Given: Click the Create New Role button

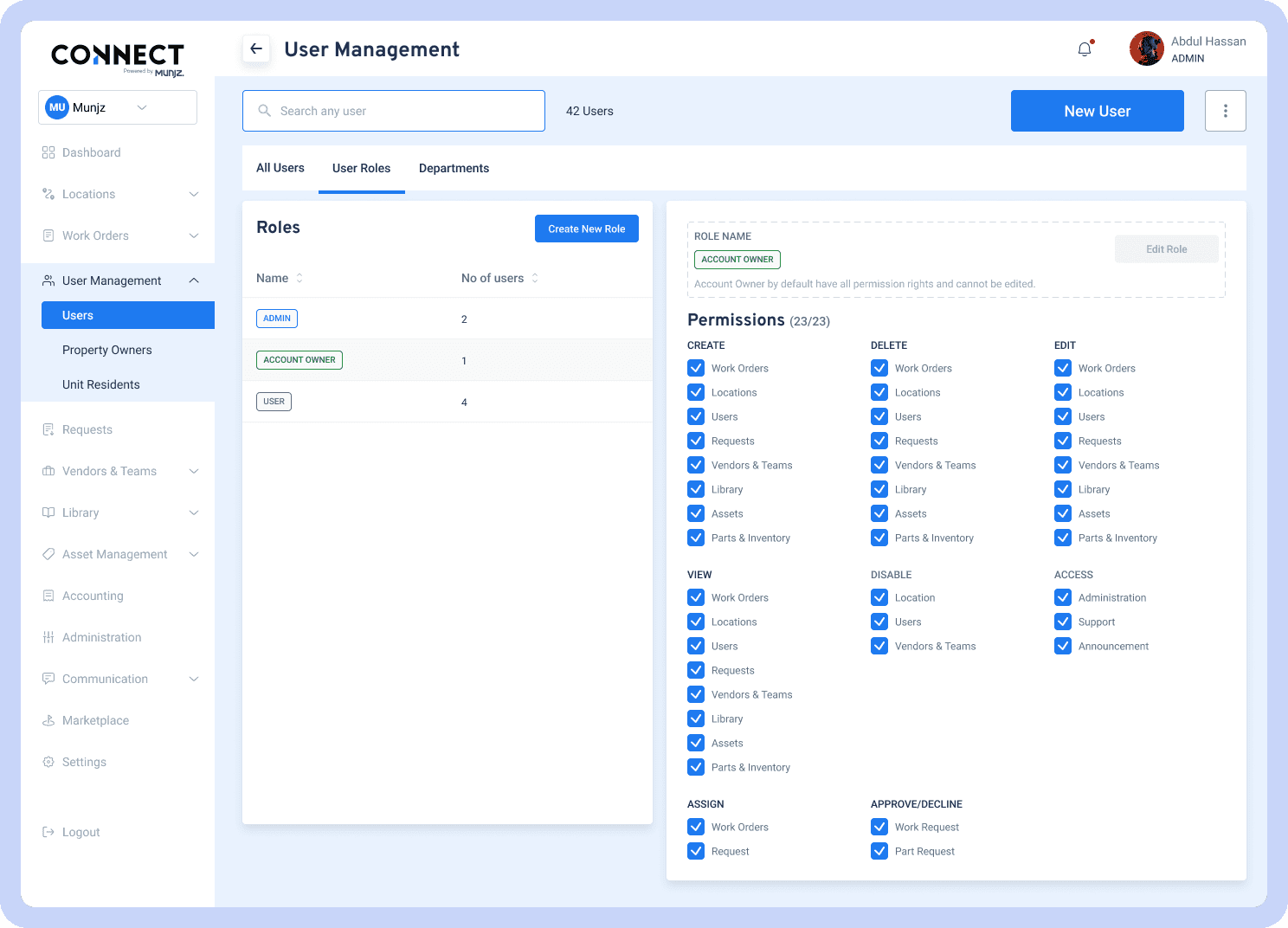Looking at the screenshot, I should [x=586, y=229].
